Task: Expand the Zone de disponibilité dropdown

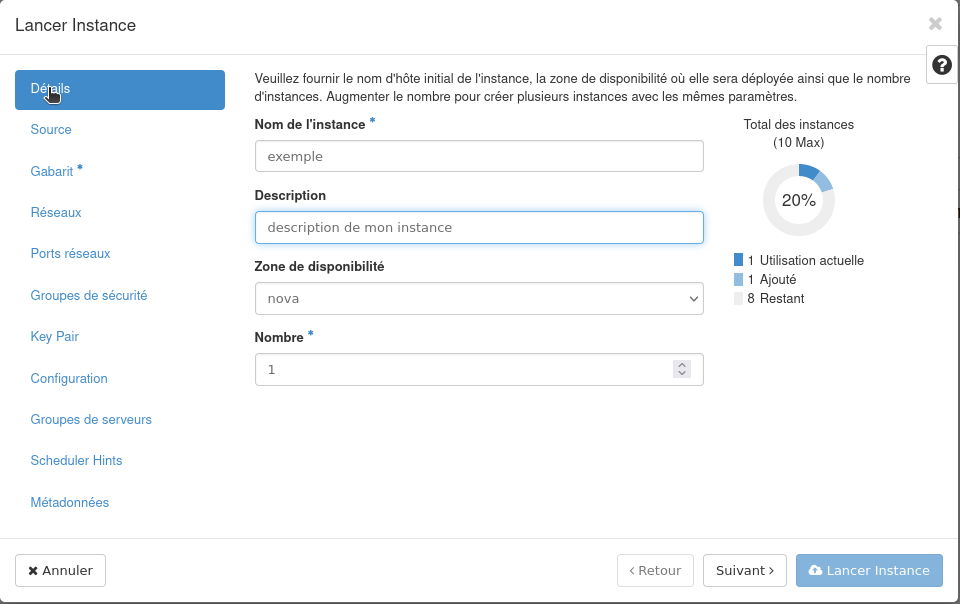Action: (x=479, y=299)
